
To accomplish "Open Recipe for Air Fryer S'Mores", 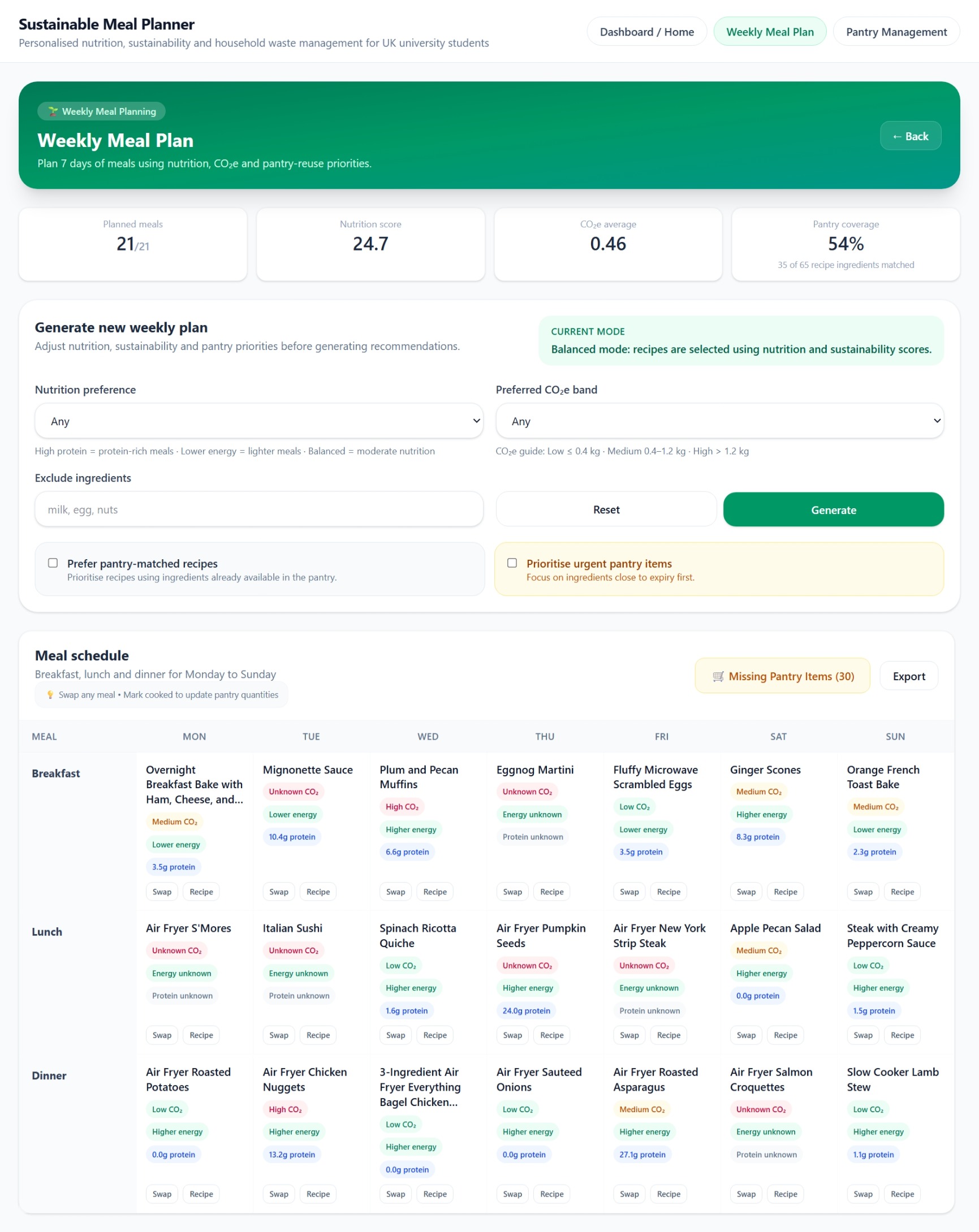I will pos(201,1035).
